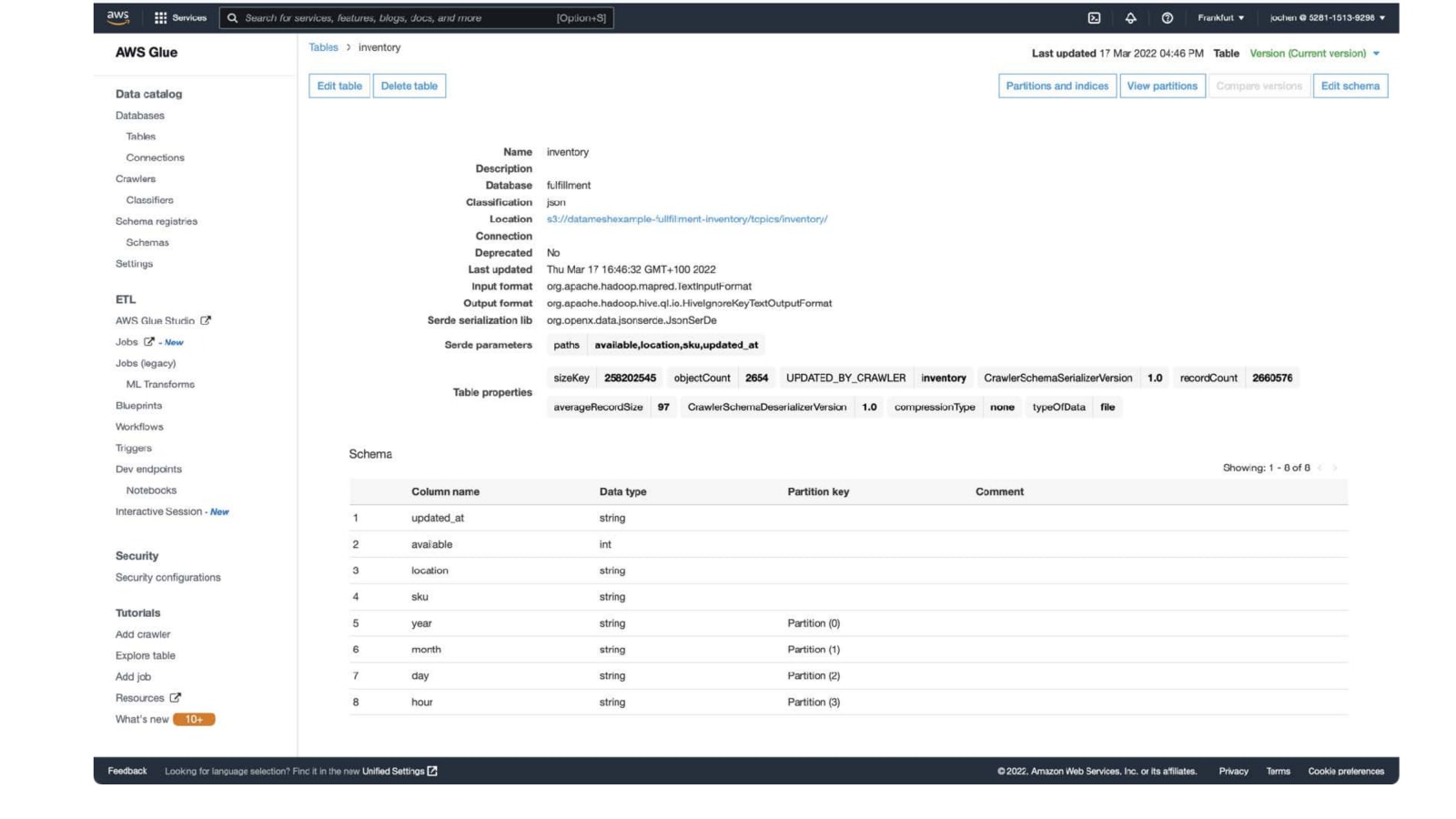
Task: Click Partitions and indices button
Action: click(1057, 86)
